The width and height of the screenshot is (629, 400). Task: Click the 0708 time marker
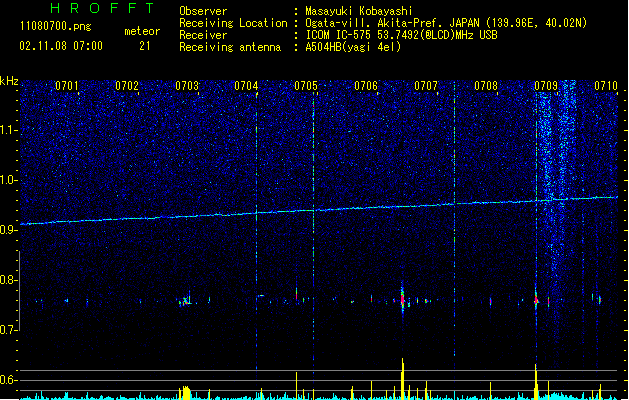[x=486, y=86]
